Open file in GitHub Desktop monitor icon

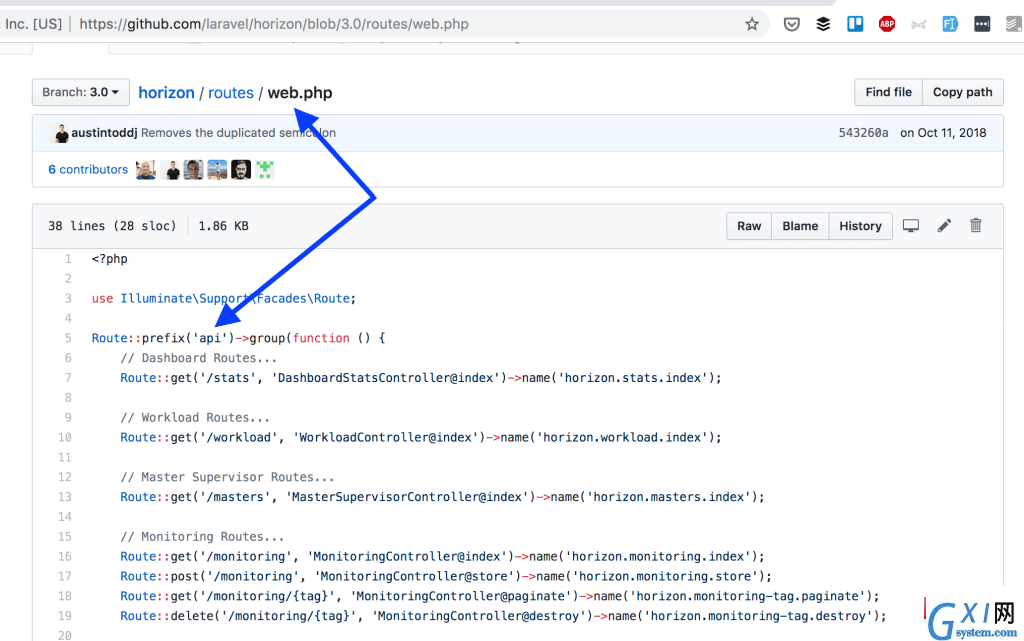point(910,226)
